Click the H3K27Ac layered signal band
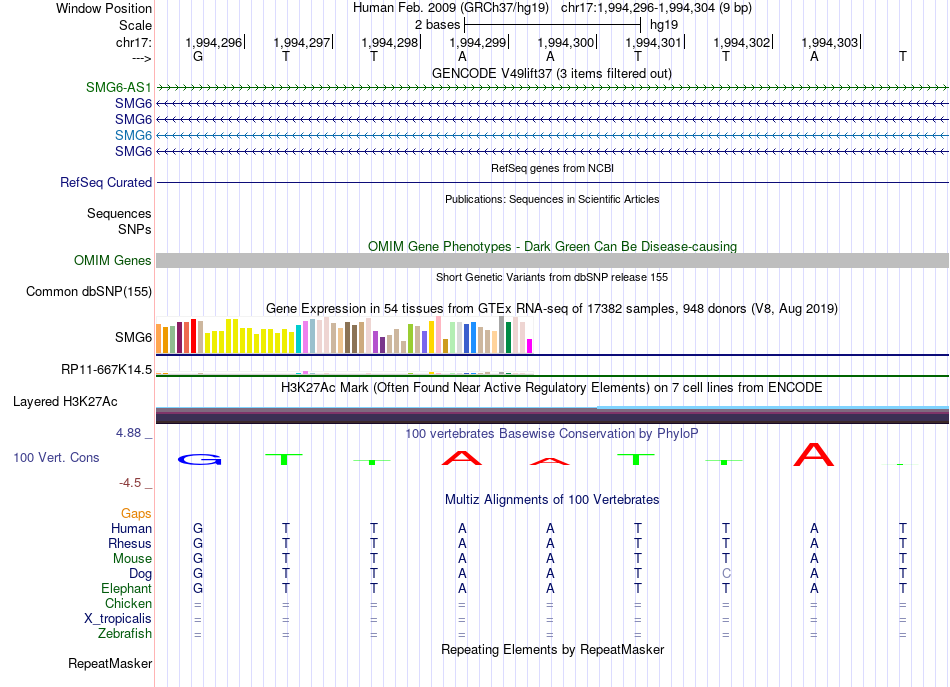The image size is (950, 687). point(553,415)
